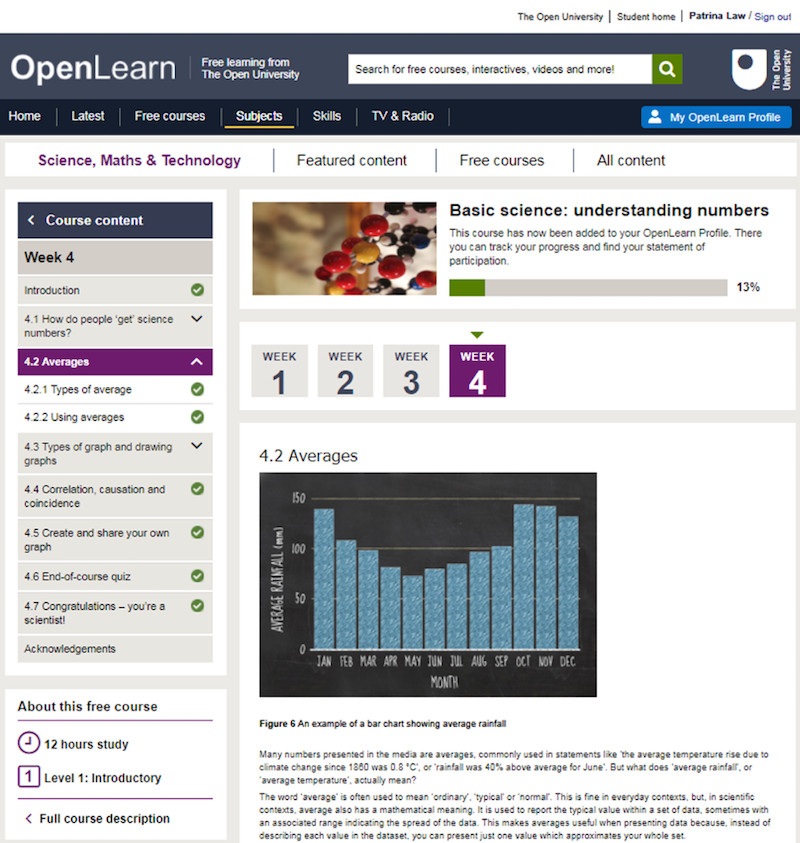Viewport: 800px width, 843px height.
Task: Click the profile person icon in My OpenLearn Profile
Action: tap(655, 117)
